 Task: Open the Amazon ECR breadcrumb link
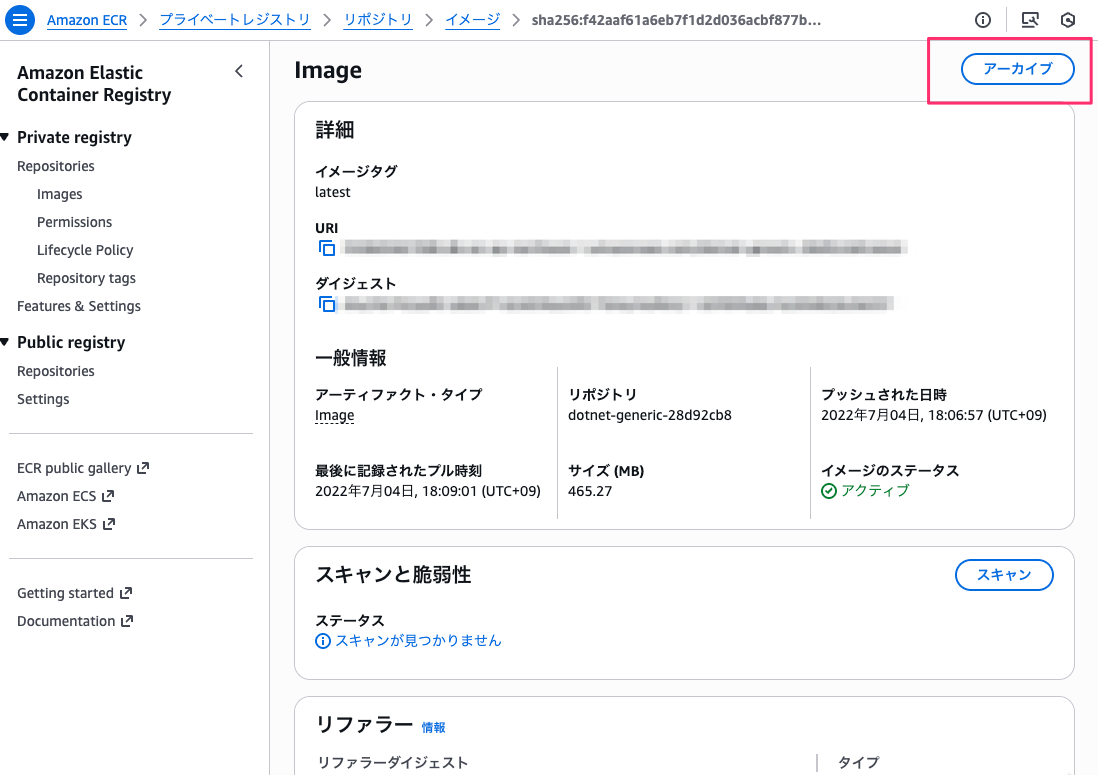click(87, 20)
